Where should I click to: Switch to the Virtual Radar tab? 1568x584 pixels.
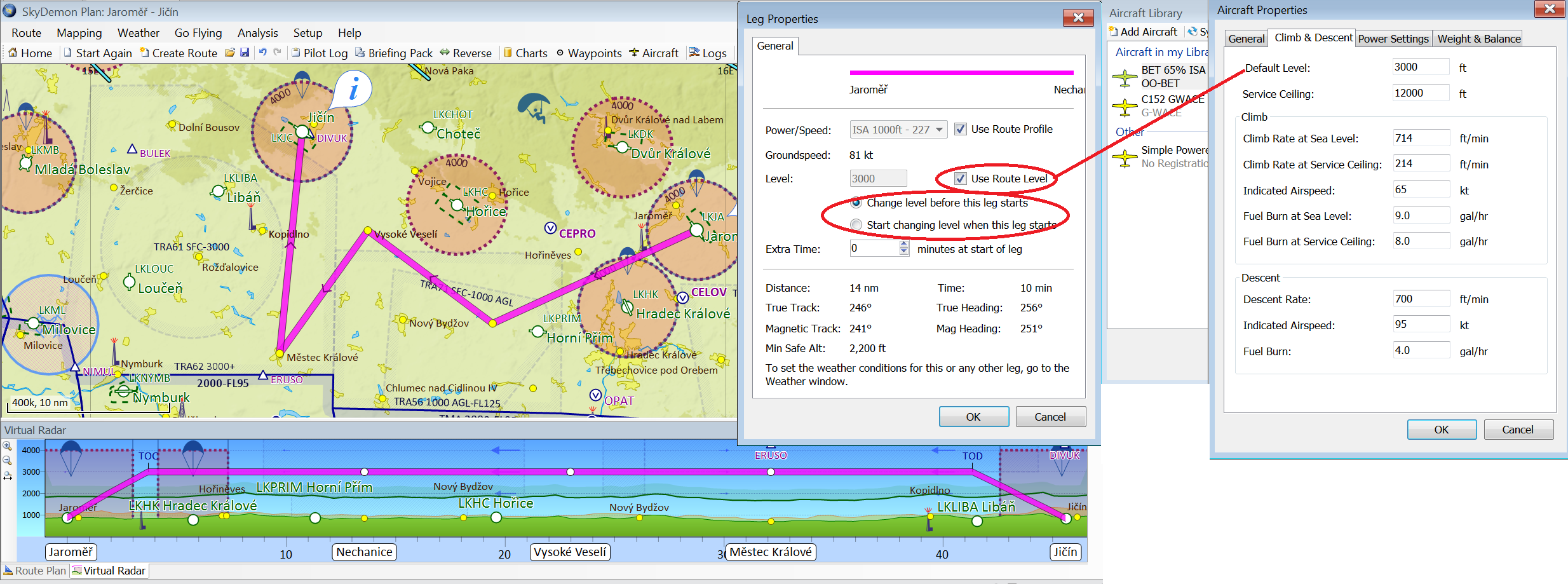pyautogui.click(x=109, y=571)
